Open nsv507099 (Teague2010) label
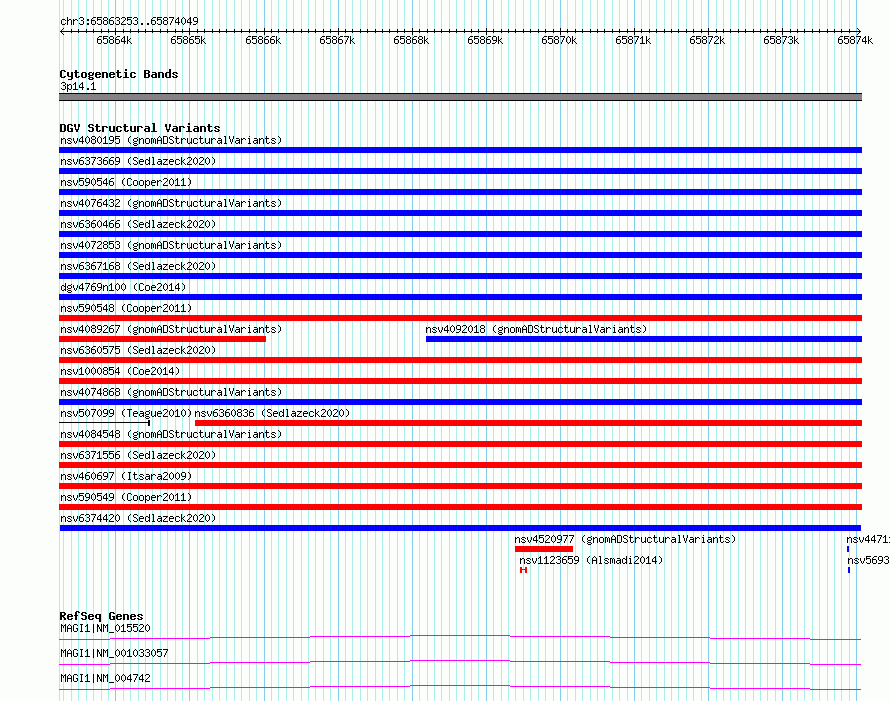Viewport: 890px width, 701px height. coord(126,413)
